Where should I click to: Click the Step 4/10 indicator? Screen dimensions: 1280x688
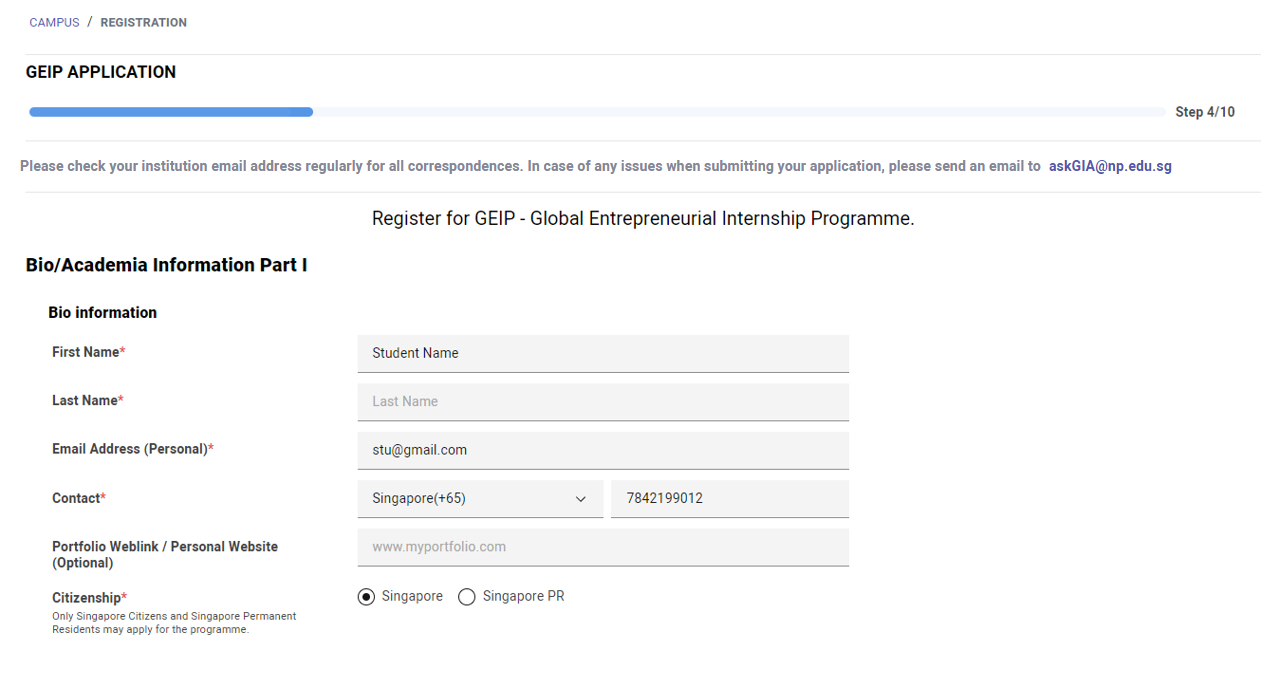(x=1205, y=112)
